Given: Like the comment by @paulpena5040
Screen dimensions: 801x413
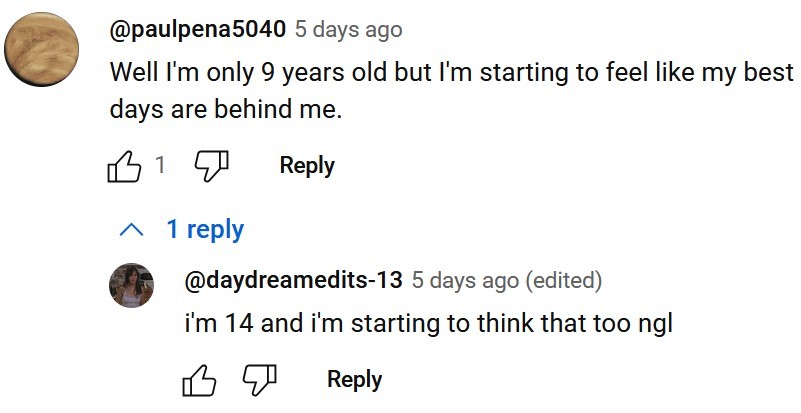Looking at the screenshot, I should (124, 167).
